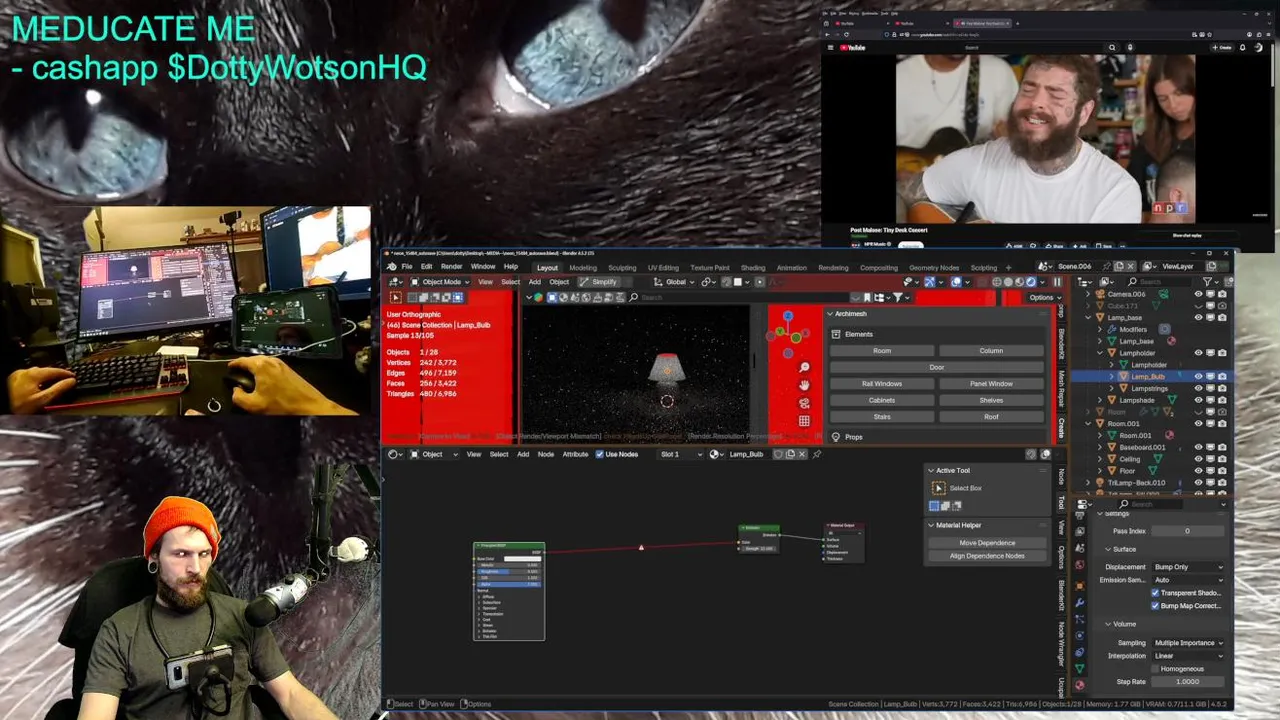This screenshot has height=720, width=1280.
Task: Pin Scene.006 with the scene pin icon
Action: [1106, 266]
